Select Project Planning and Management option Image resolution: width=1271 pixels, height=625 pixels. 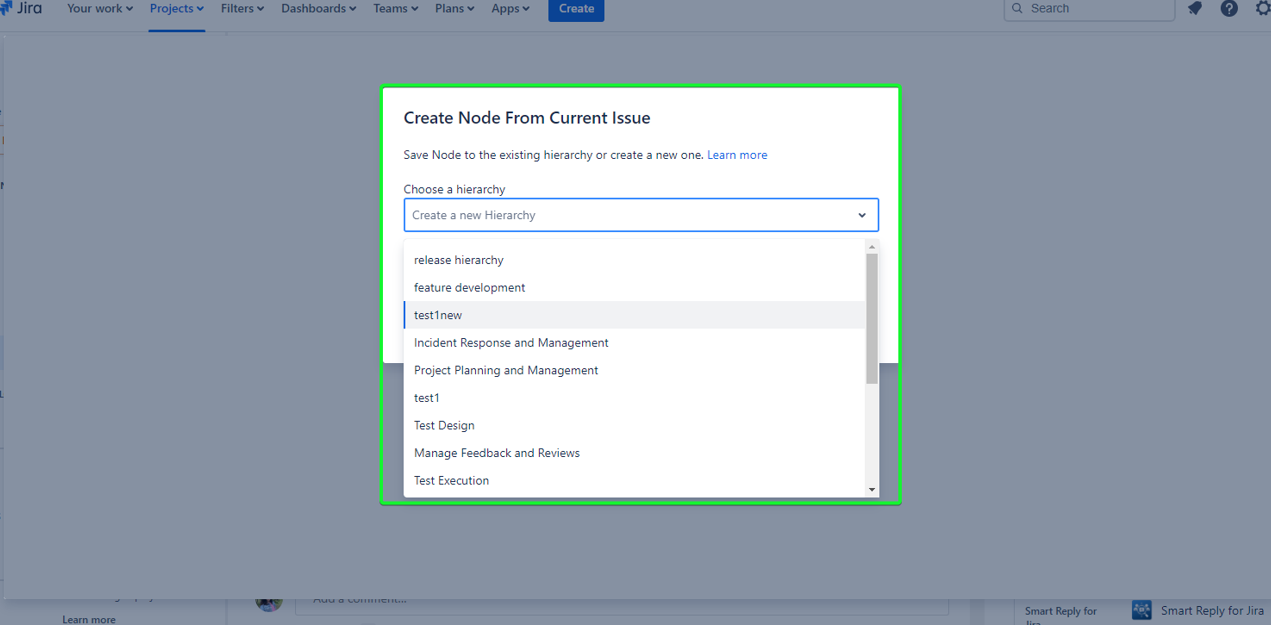[506, 370]
